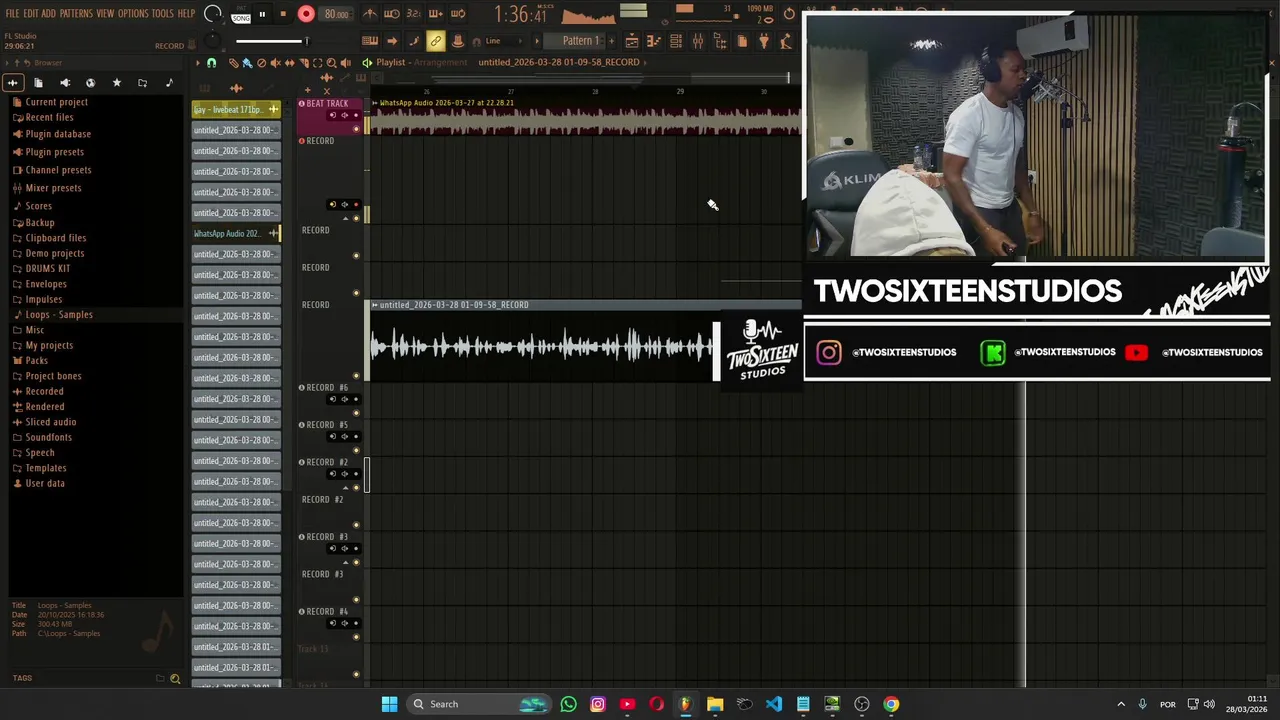Show browser plugins speaker tab icon
1280x720 pixels.
(65, 83)
